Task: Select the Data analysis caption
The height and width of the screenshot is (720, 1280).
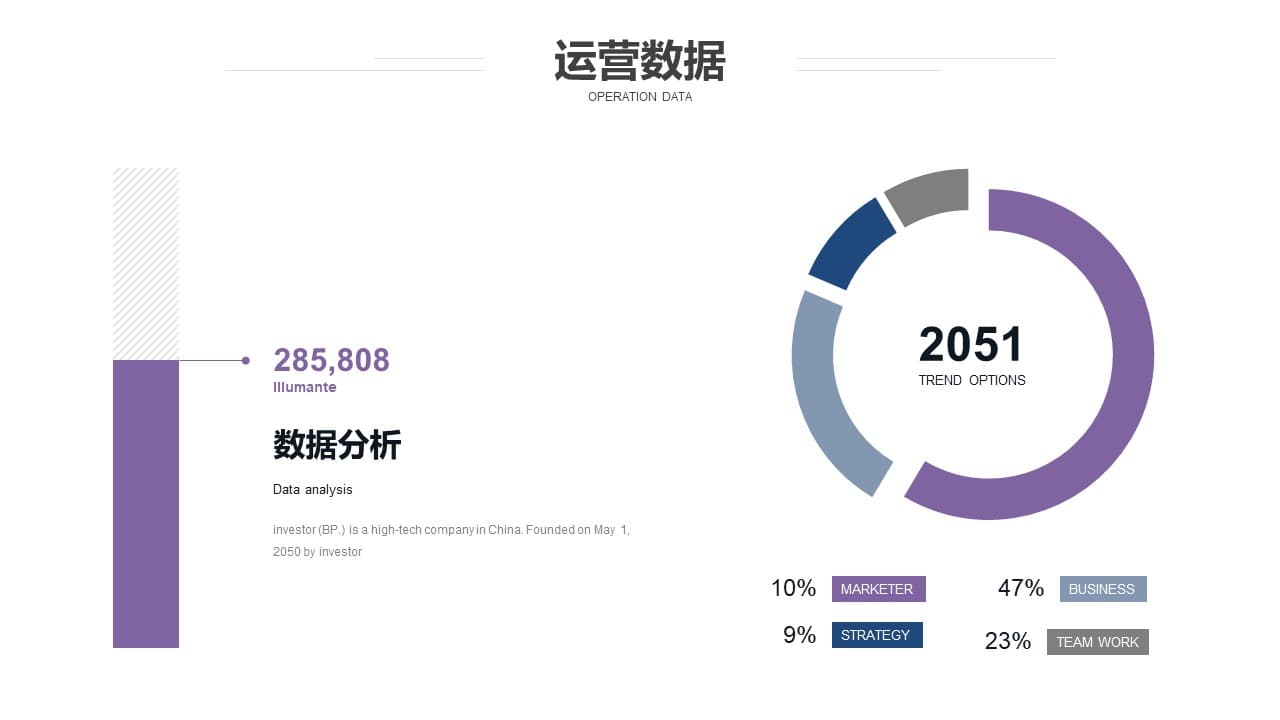Action: (x=313, y=490)
